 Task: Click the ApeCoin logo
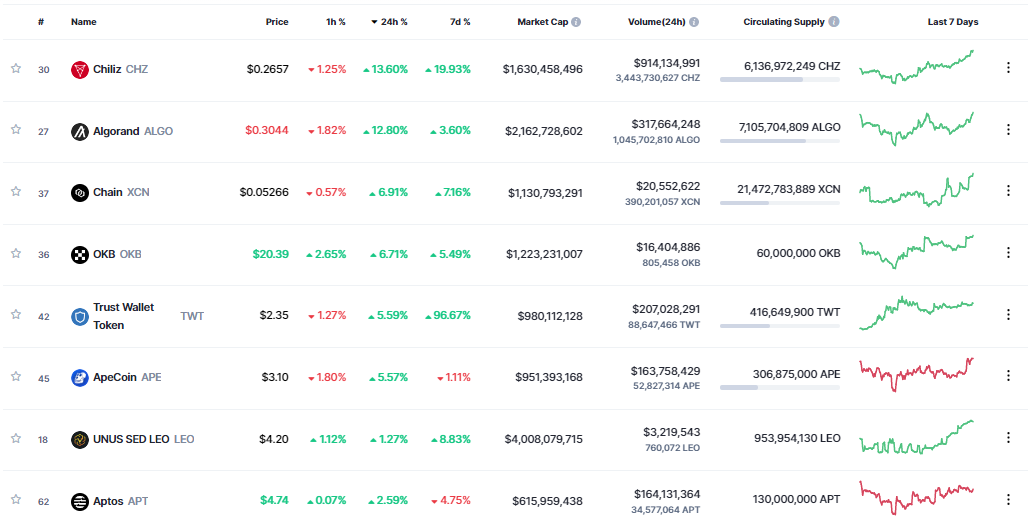pyautogui.click(x=79, y=378)
